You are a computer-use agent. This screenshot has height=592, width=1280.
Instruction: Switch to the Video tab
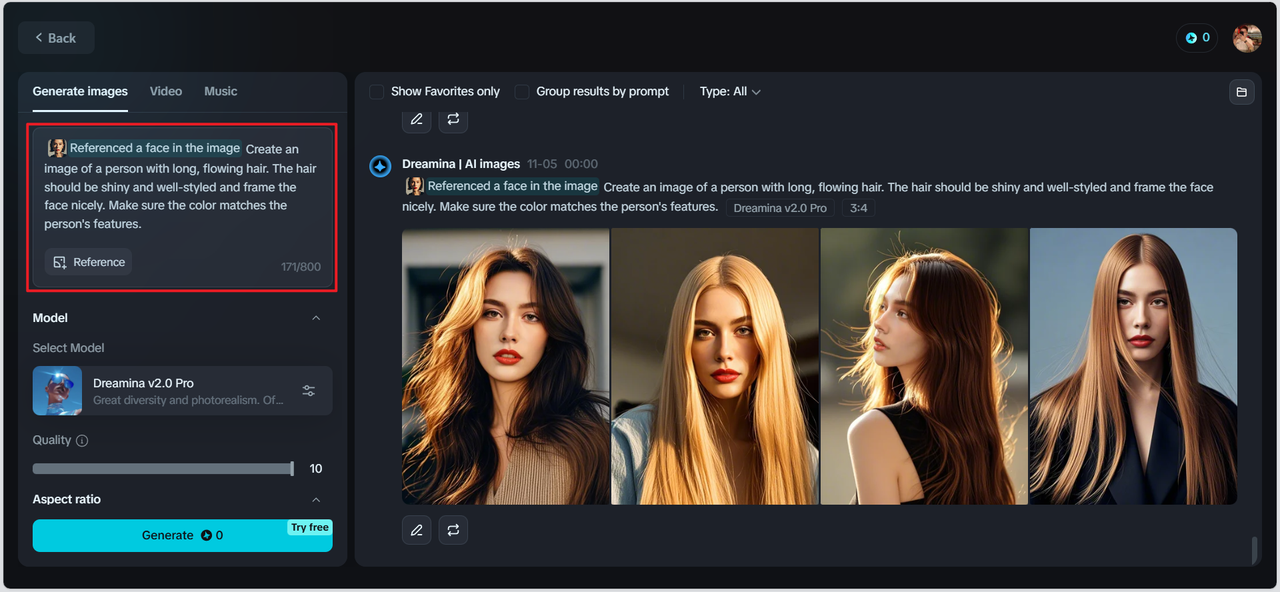[166, 91]
